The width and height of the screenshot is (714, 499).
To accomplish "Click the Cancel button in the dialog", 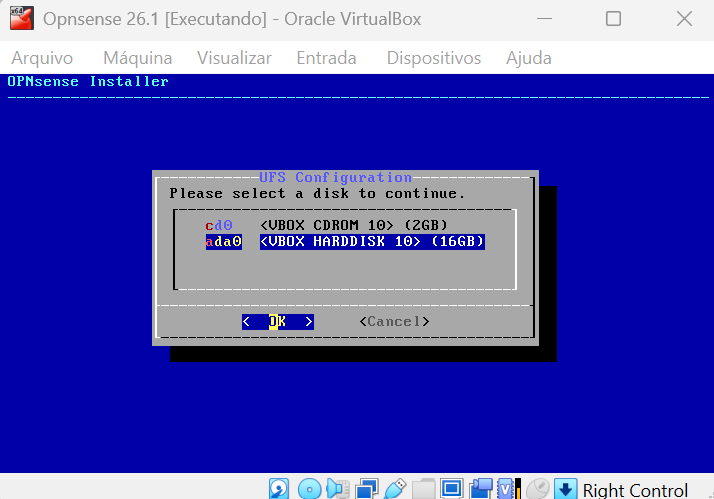I will [x=394, y=321].
